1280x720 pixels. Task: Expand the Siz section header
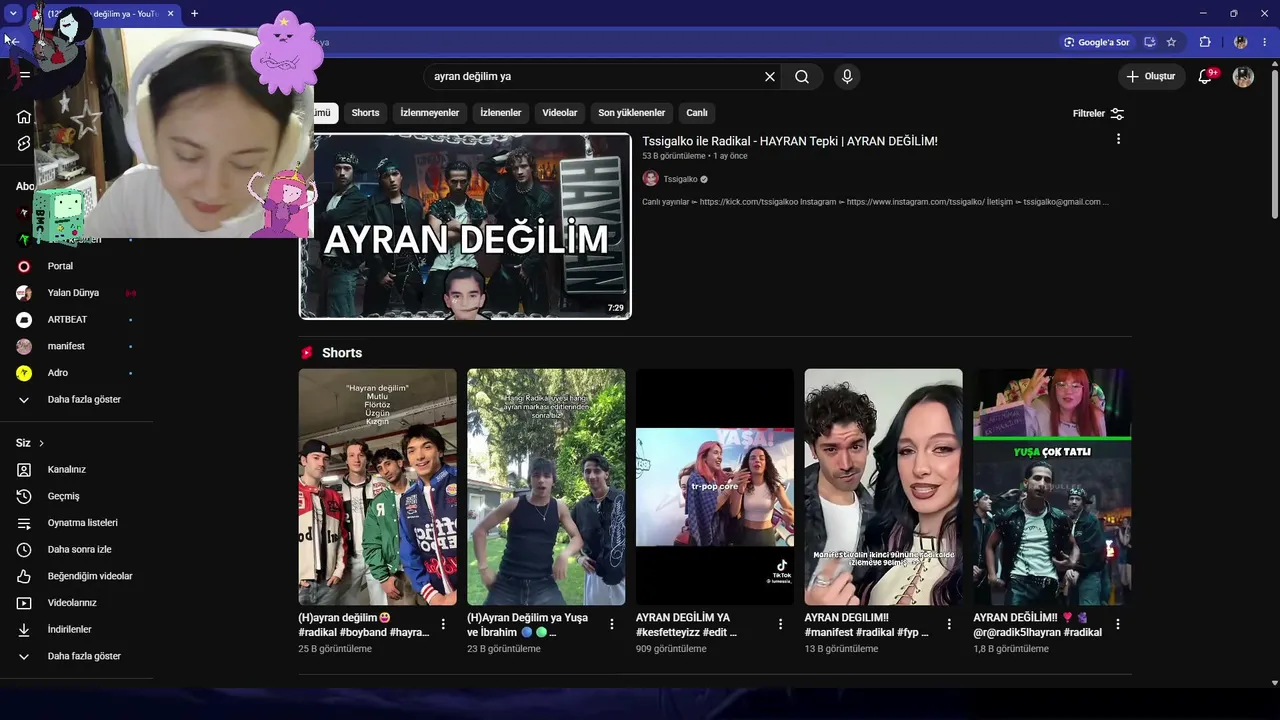click(x=30, y=443)
